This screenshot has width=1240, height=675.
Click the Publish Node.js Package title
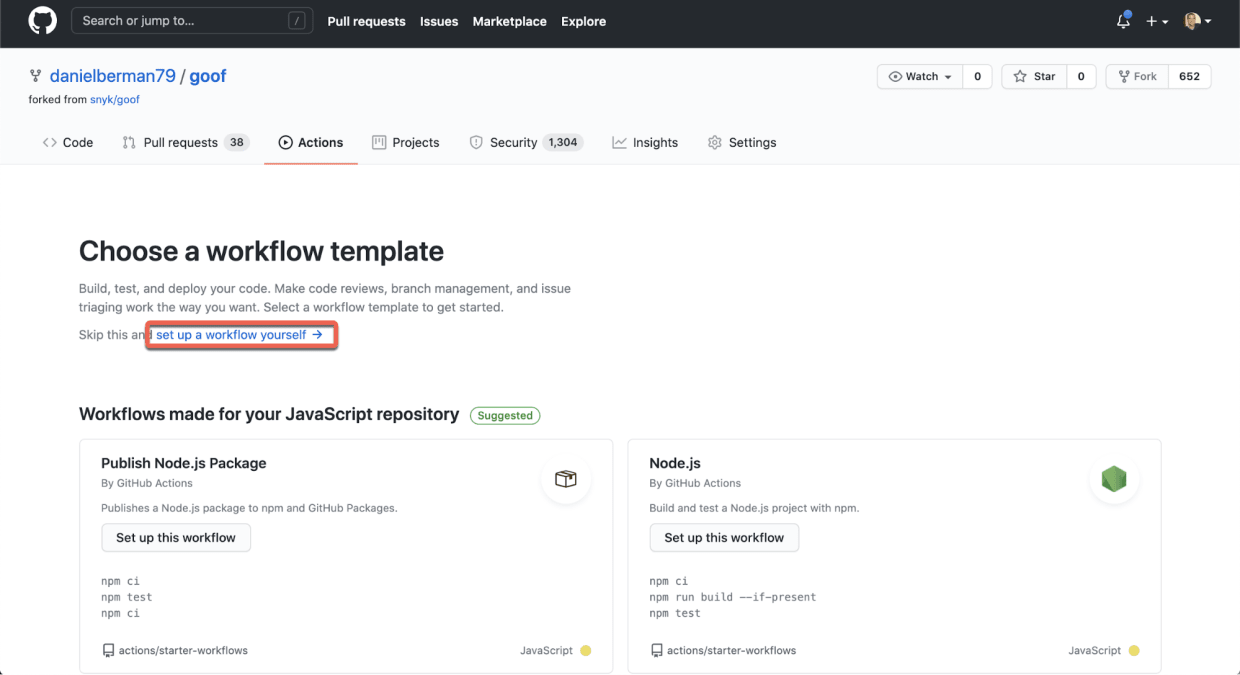pos(184,463)
